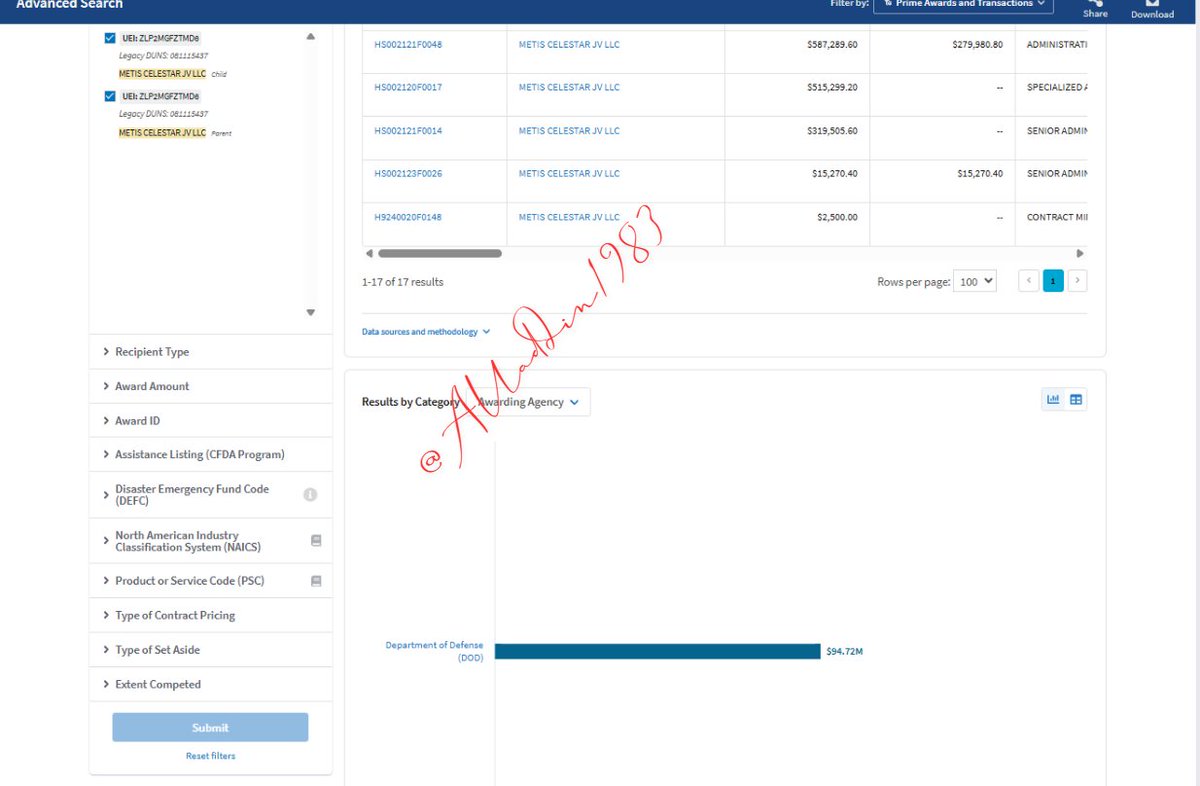Expand Type of Contract Pricing filter
Image resolution: width=1200 pixels, height=786 pixels.
coord(210,615)
